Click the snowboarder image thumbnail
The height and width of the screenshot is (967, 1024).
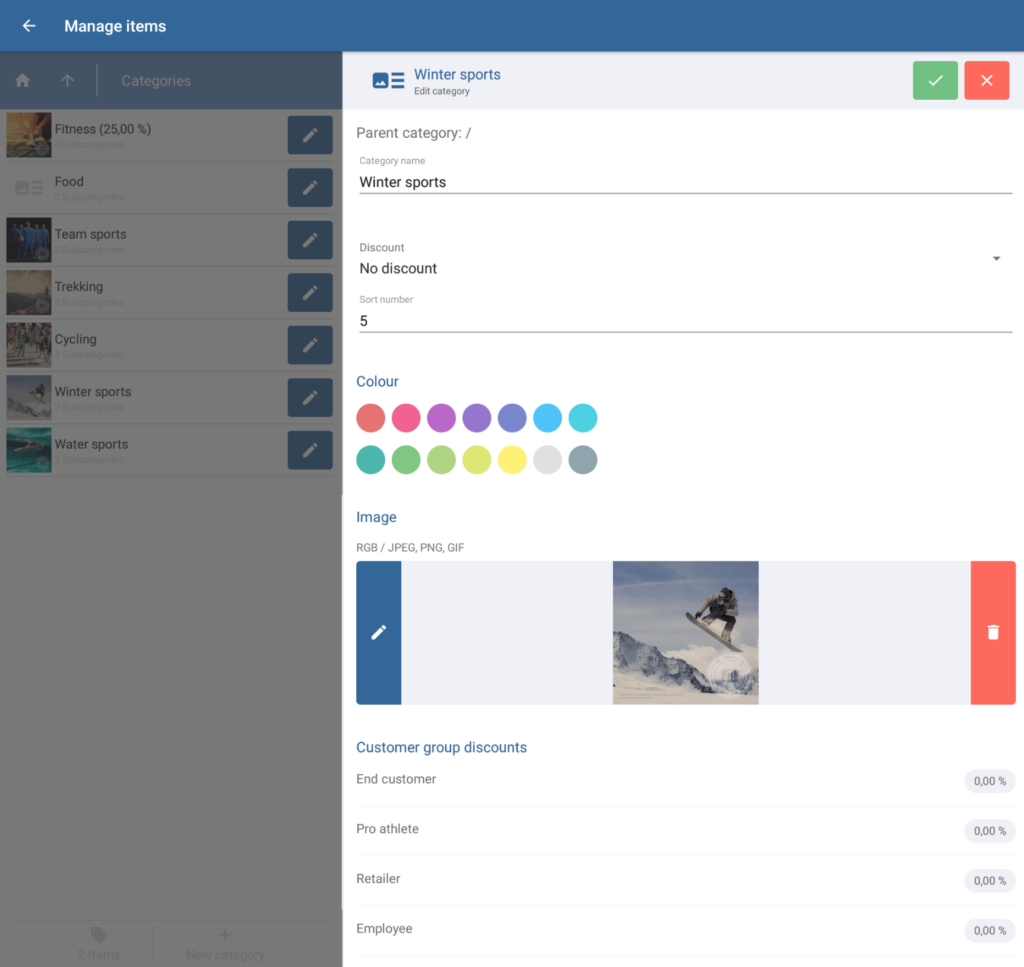coord(685,632)
